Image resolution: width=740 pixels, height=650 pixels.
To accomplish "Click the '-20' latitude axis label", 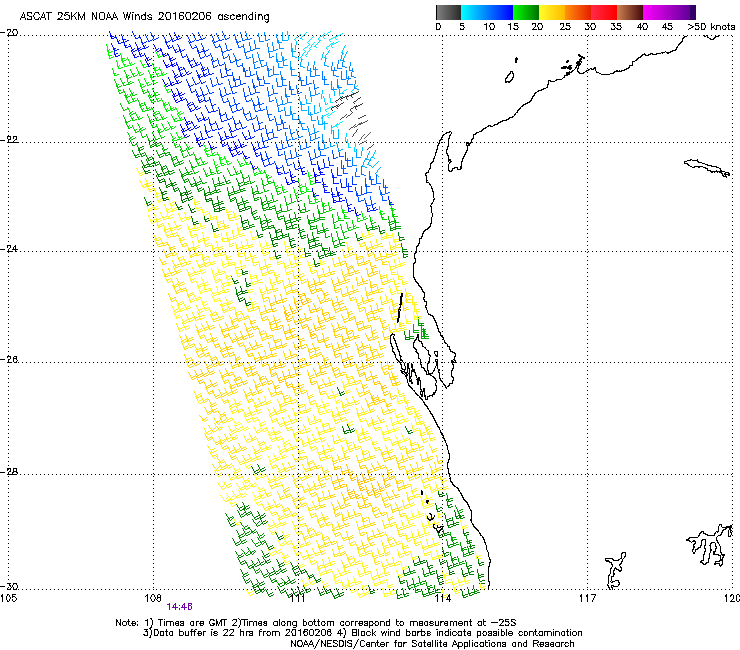I will (9, 33).
